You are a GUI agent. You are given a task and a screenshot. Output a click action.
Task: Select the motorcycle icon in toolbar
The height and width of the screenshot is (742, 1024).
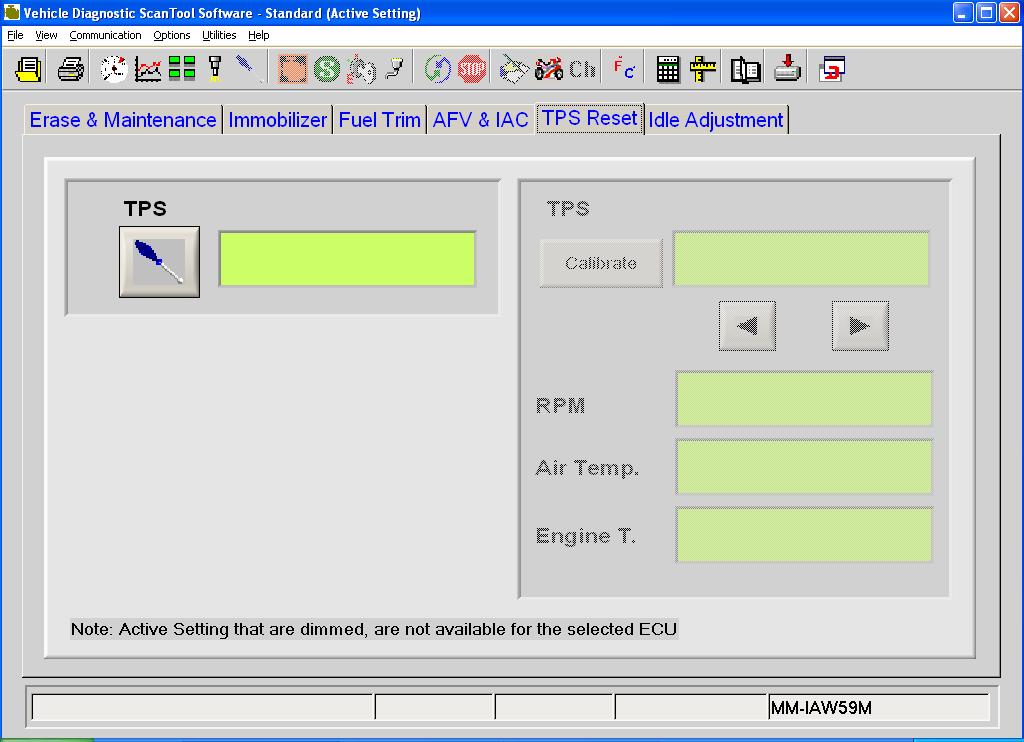549,69
